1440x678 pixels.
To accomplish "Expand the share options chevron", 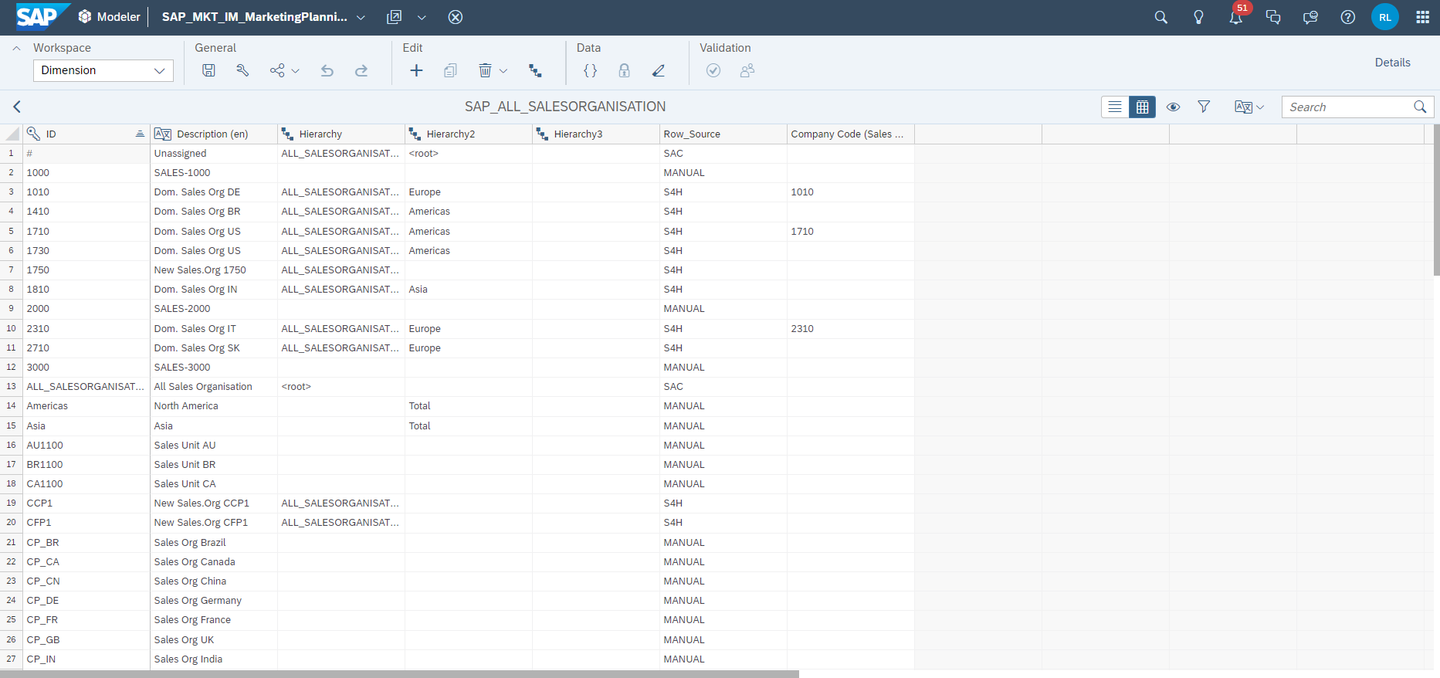I will coord(296,71).
